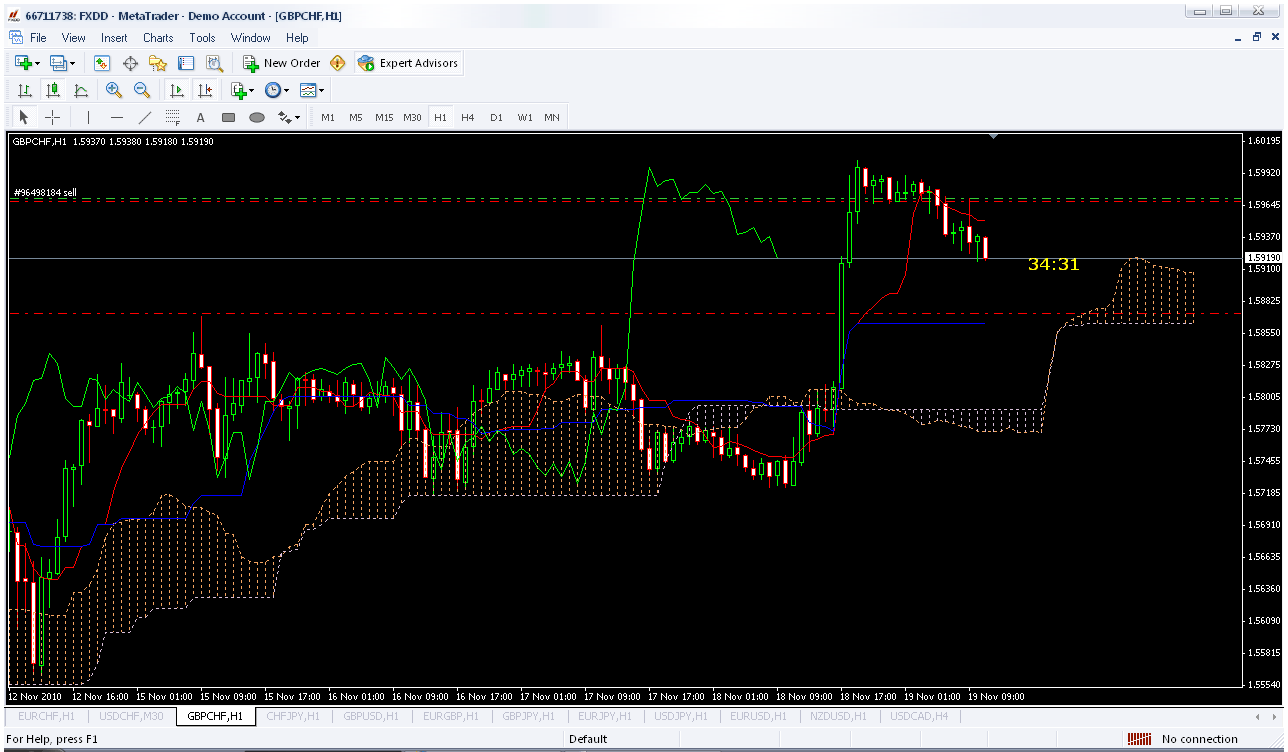Select the Vertical Line tool
Viewport: 1288px width, 752px height.
click(x=88, y=117)
